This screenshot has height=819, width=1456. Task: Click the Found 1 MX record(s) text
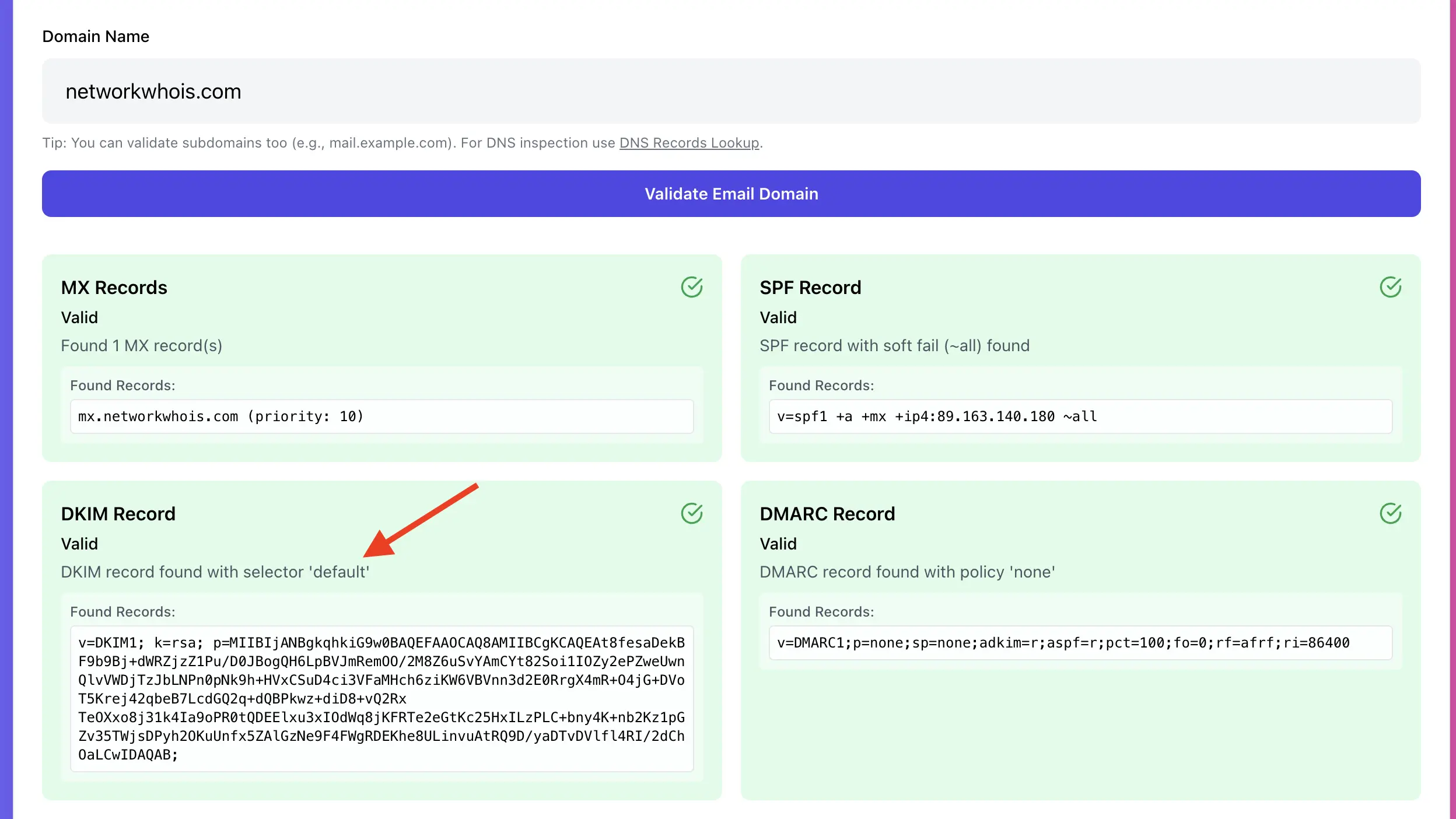pos(142,345)
